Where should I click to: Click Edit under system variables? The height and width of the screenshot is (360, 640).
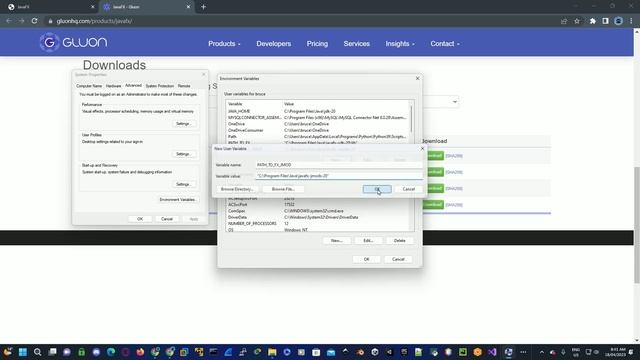[368, 240]
